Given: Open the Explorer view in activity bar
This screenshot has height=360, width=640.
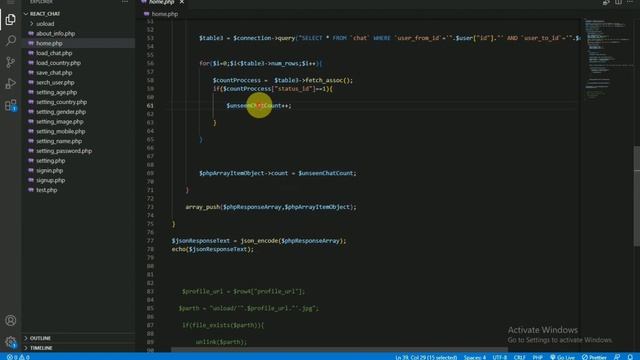Looking at the screenshot, I should [11, 19].
